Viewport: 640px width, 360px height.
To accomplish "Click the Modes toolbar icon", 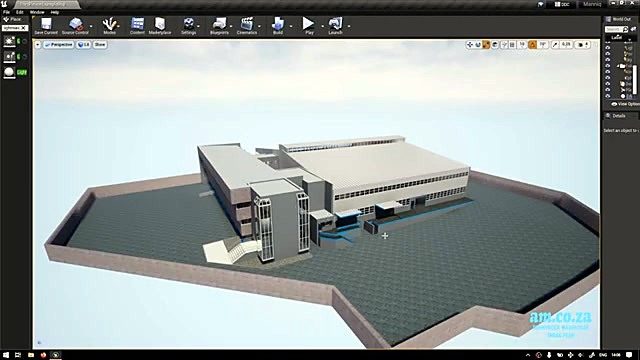I will tap(109, 23).
